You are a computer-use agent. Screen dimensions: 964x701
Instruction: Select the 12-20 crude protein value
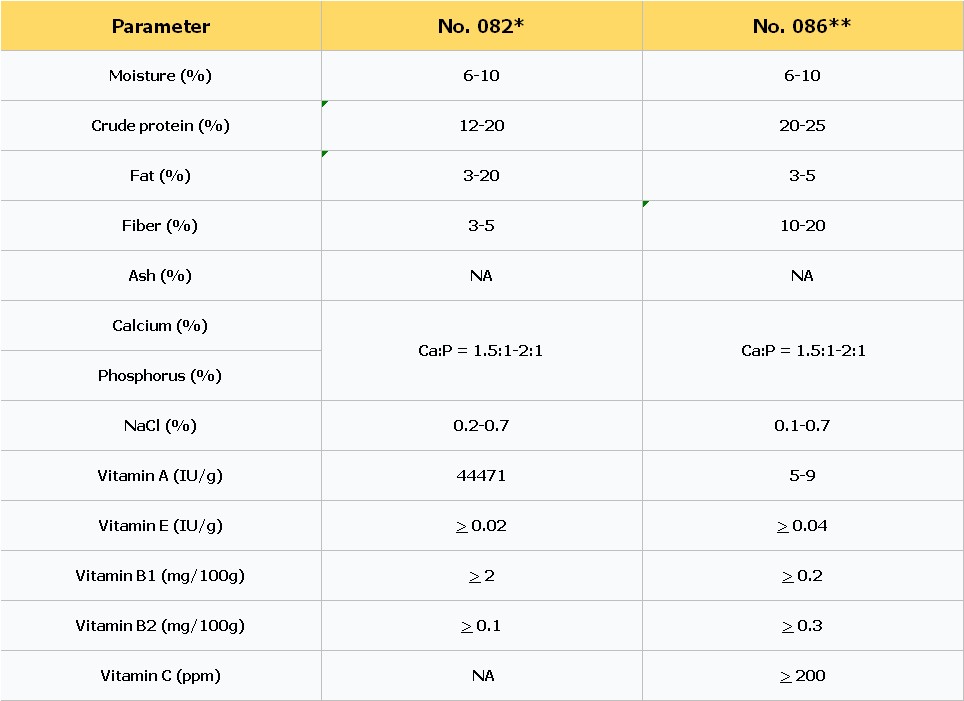(x=481, y=126)
